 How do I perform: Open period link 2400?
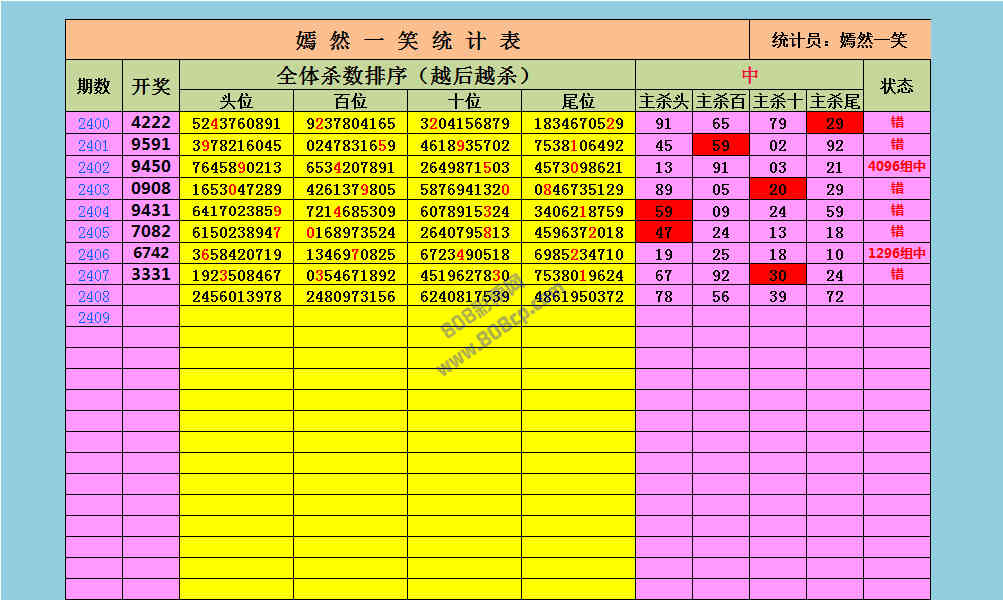coord(94,124)
